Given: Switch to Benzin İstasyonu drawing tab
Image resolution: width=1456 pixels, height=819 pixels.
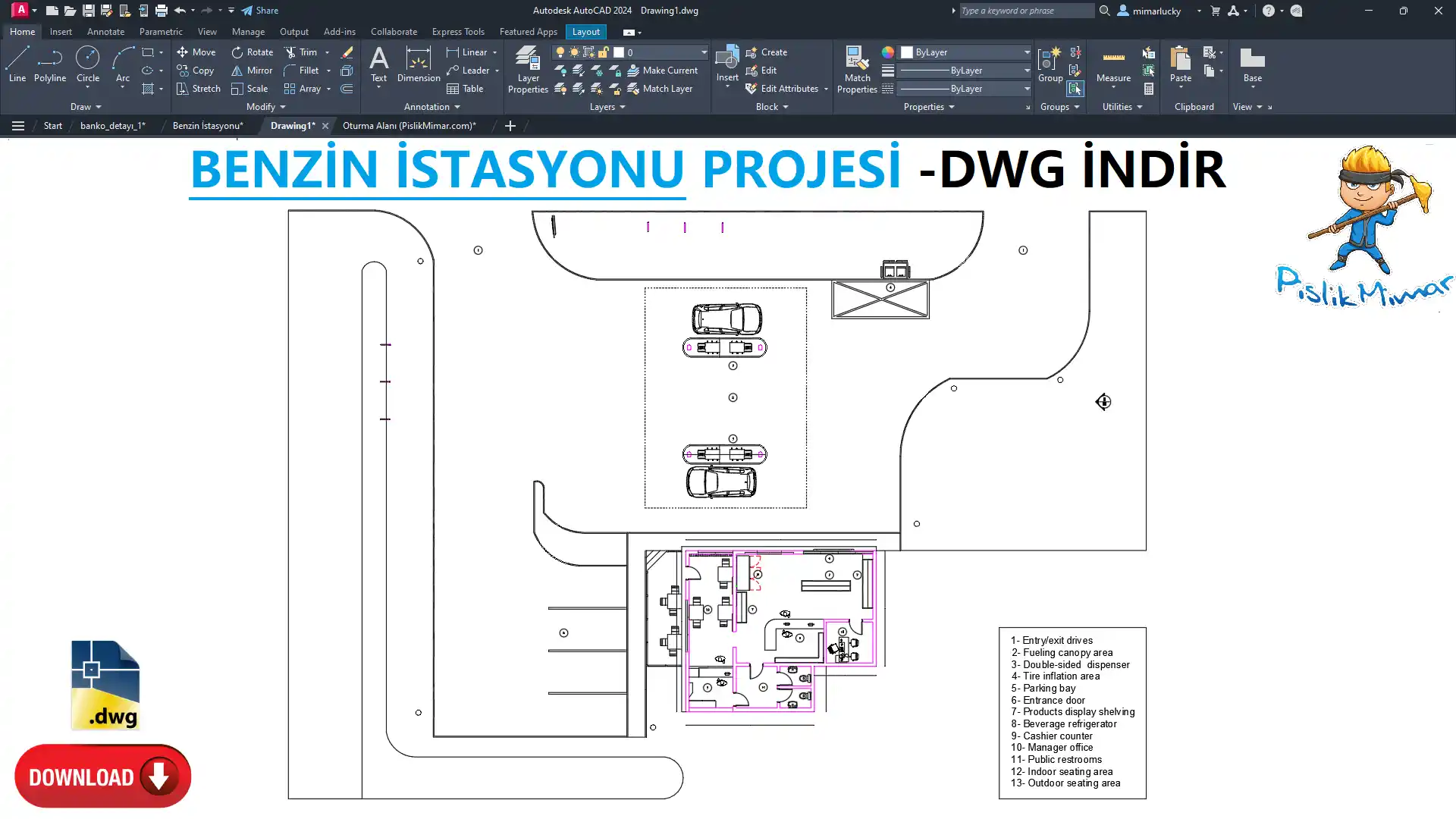Looking at the screenshot, I should 208,126.
